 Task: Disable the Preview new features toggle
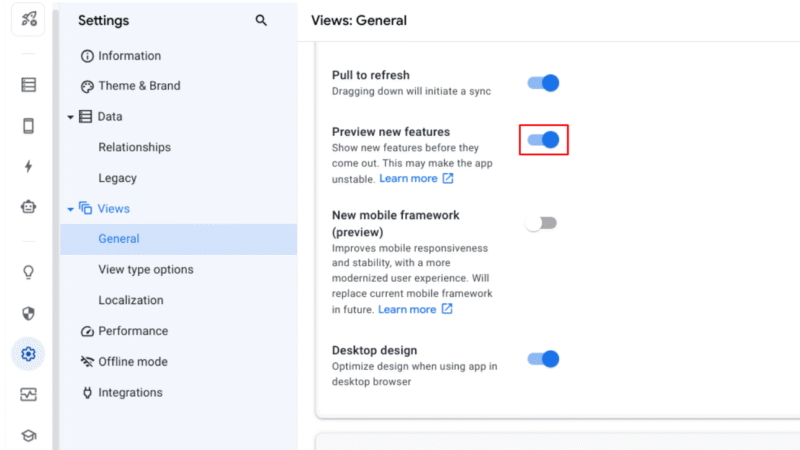[x=543, y=140]
